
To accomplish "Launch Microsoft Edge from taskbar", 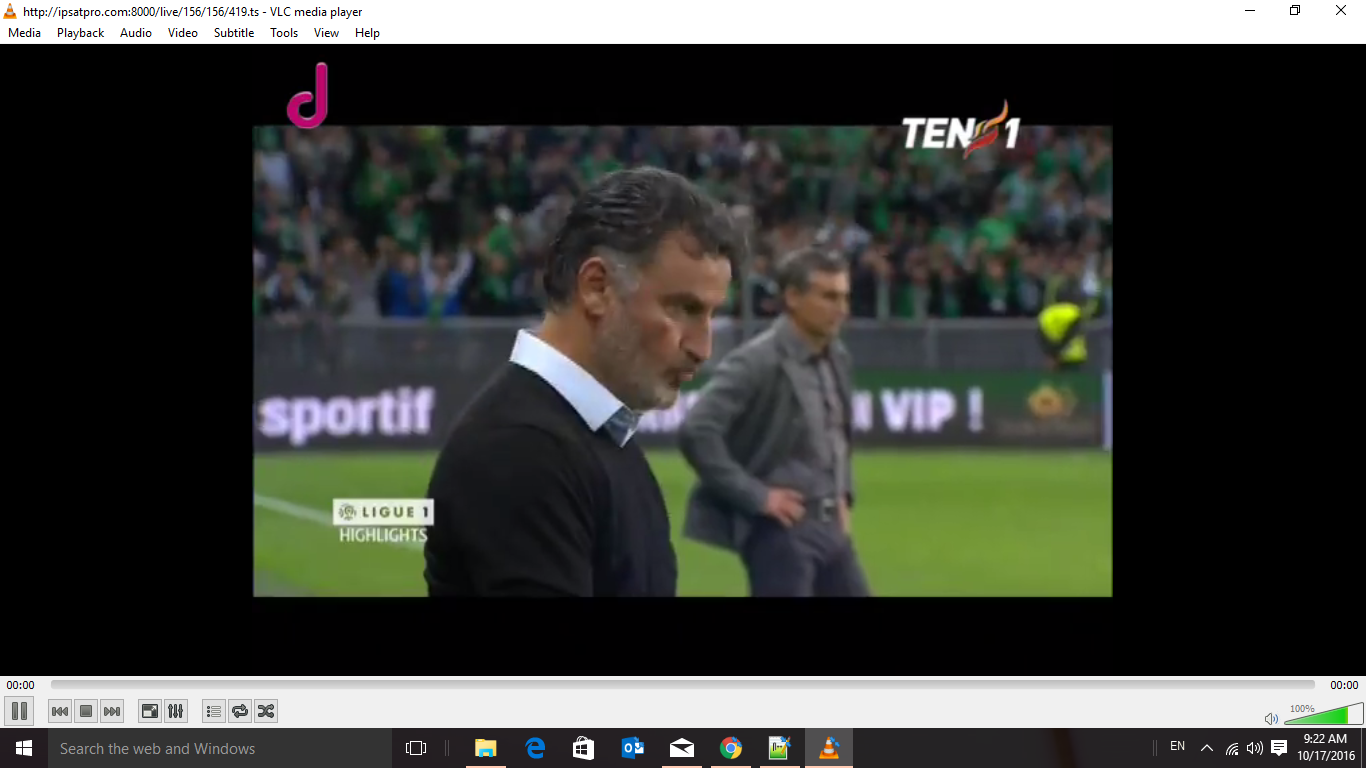I will [x=535, y=748].
